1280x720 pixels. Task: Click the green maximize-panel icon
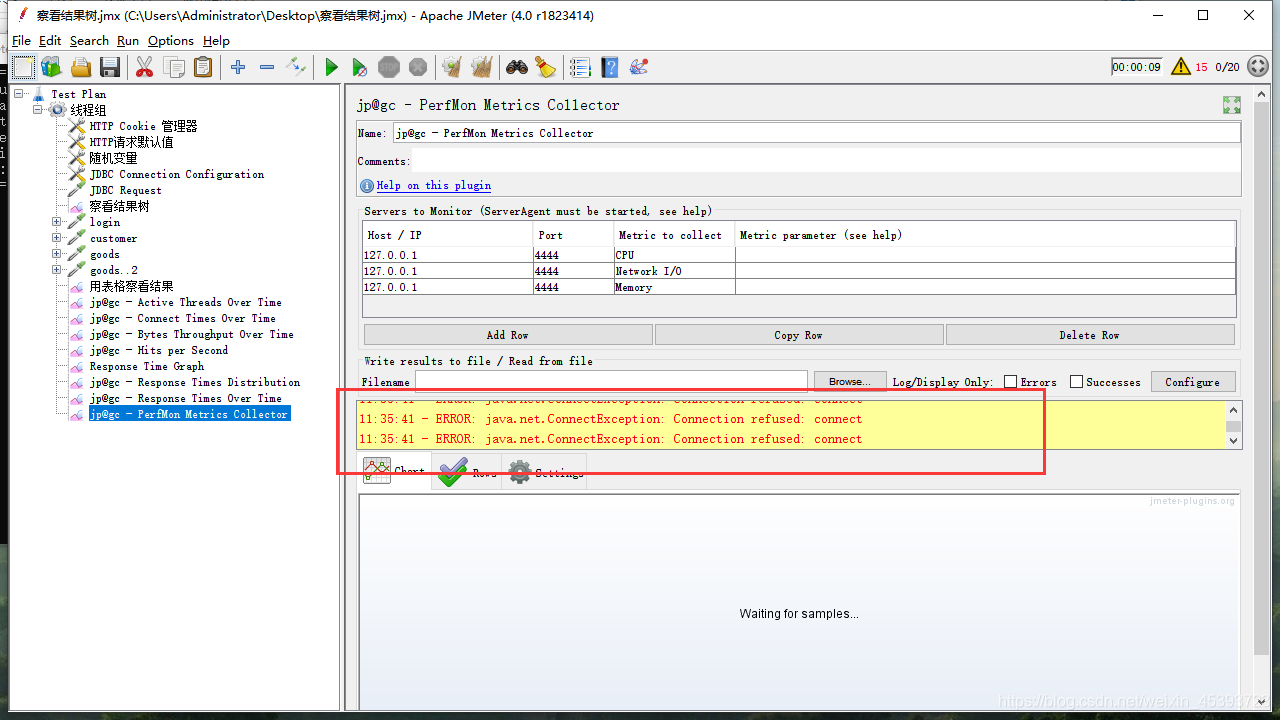pos(1232,105)
